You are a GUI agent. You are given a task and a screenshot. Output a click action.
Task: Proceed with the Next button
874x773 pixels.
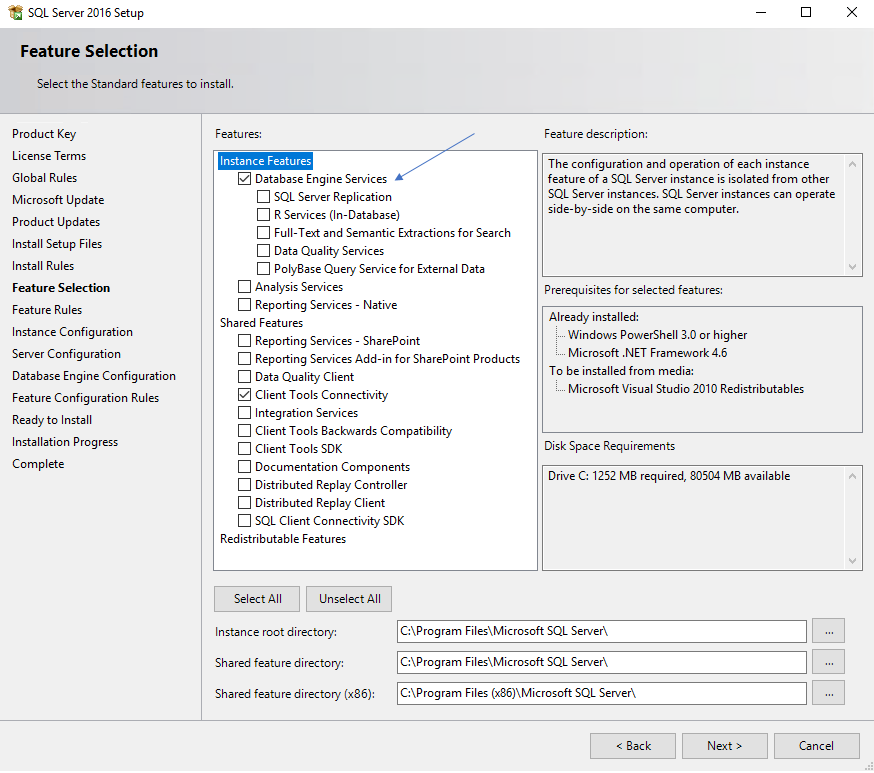(x=724, y=746)
